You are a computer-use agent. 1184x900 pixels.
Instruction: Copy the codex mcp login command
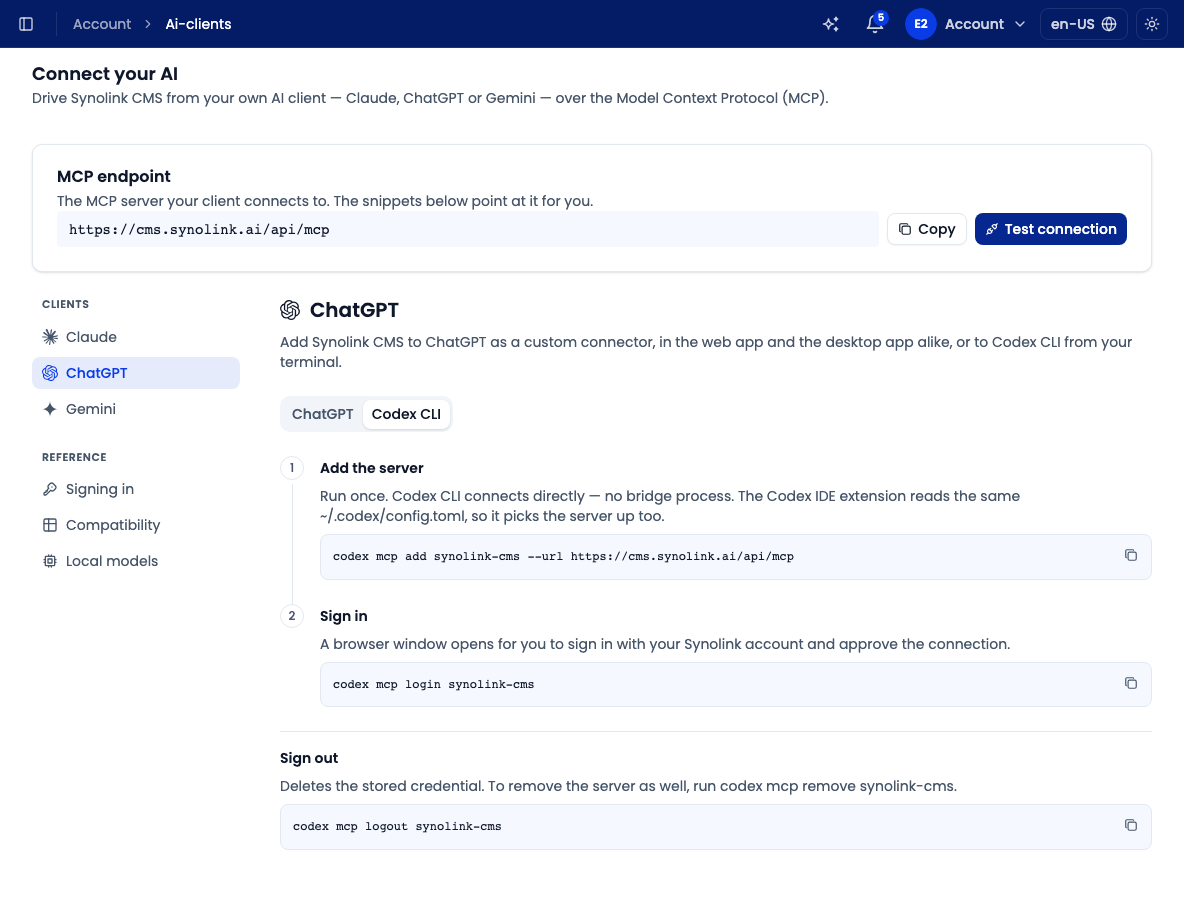1130,683
